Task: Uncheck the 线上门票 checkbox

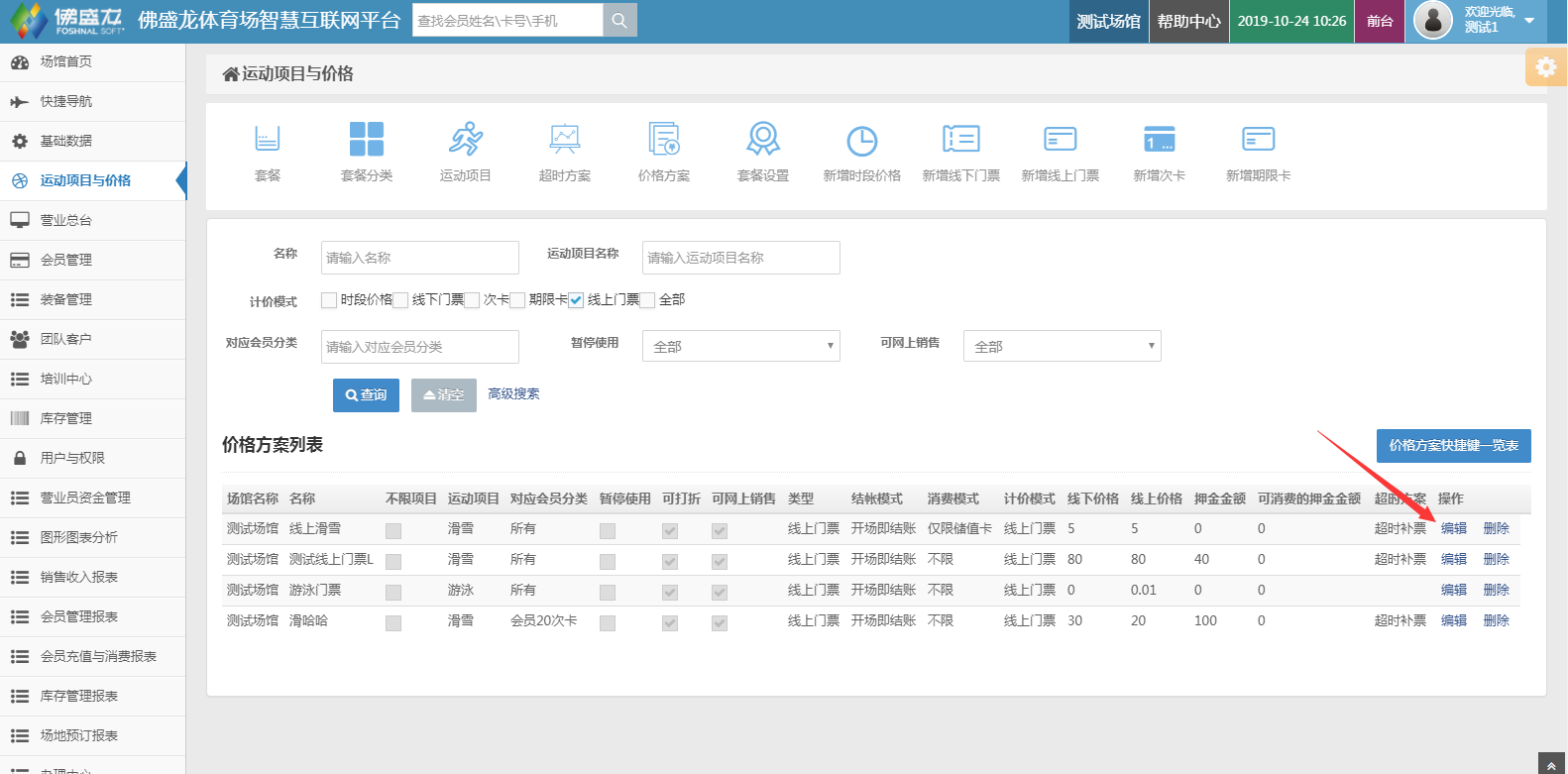Action: 576,300
